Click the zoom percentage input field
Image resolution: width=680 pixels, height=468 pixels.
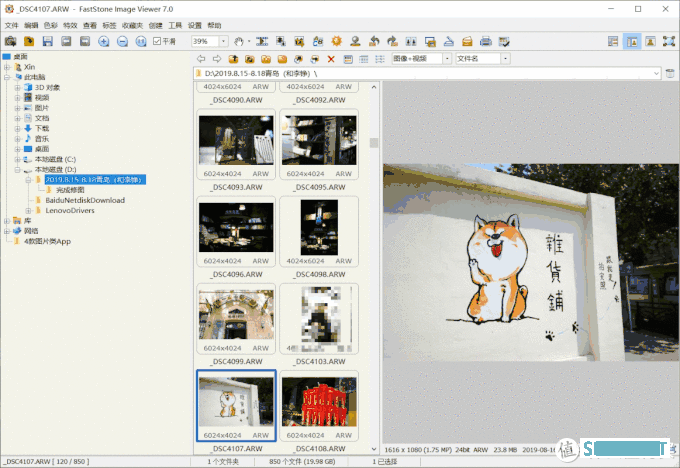(205, 41)
